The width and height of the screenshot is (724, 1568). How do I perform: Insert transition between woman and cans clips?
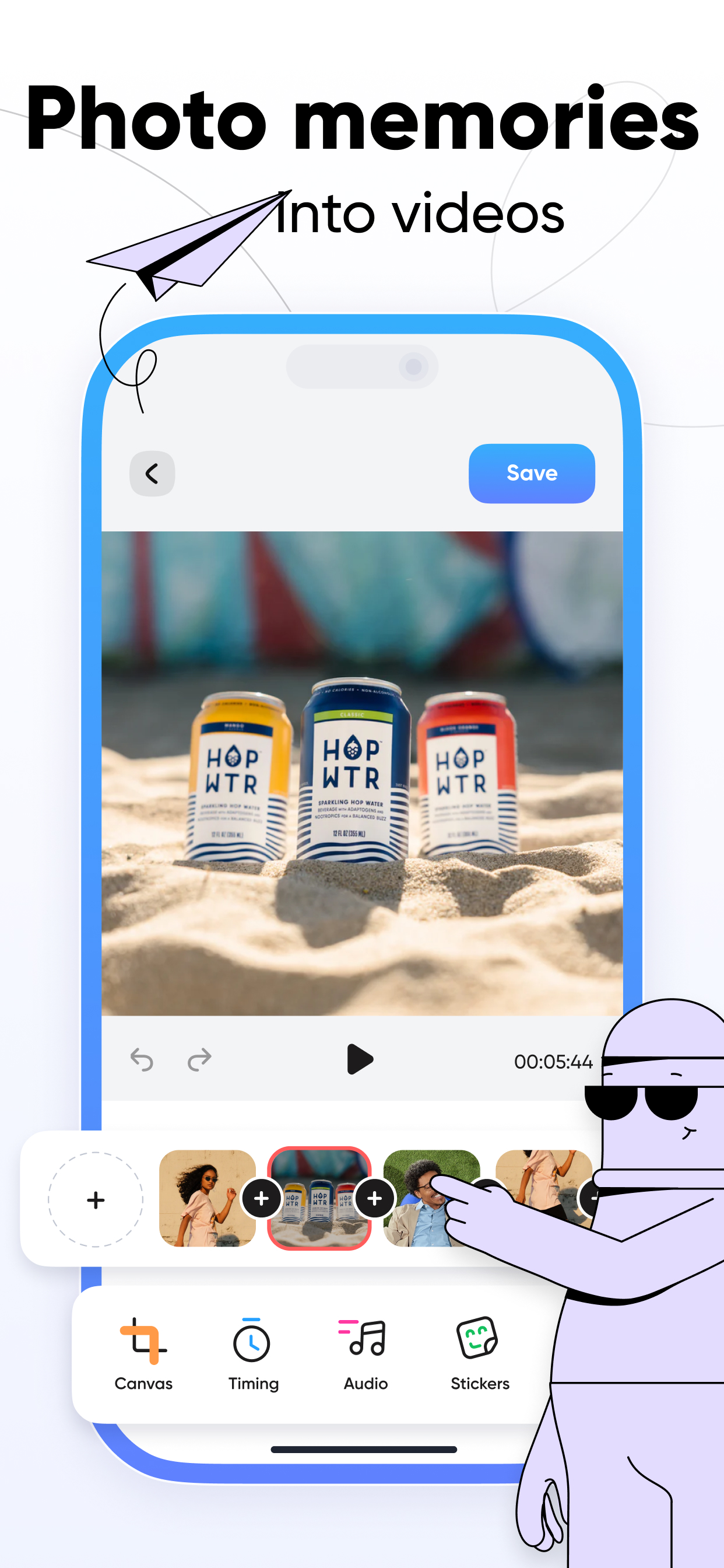click(262, 1198)
